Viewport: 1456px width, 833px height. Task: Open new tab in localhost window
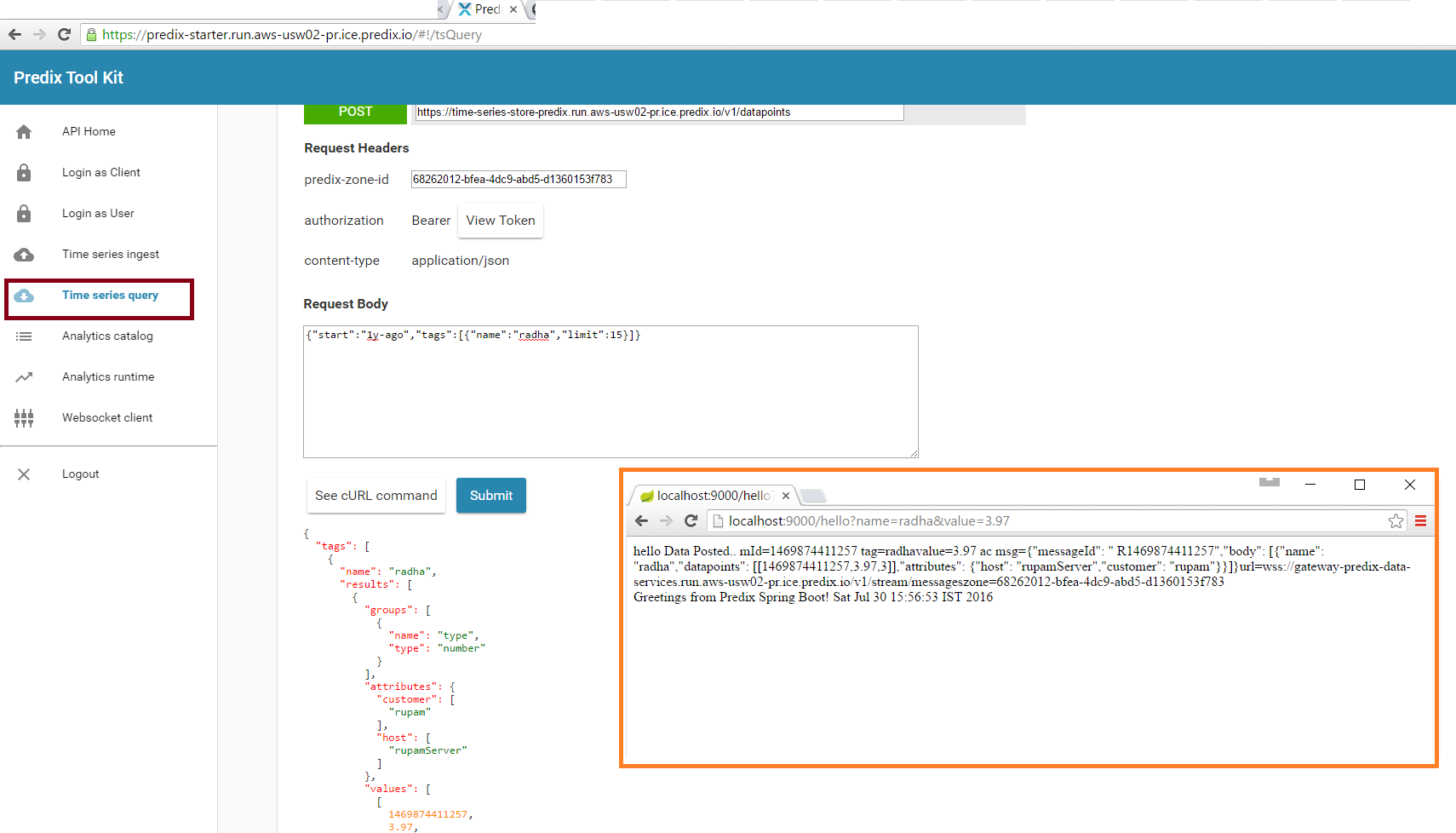[x=813, y=496]
